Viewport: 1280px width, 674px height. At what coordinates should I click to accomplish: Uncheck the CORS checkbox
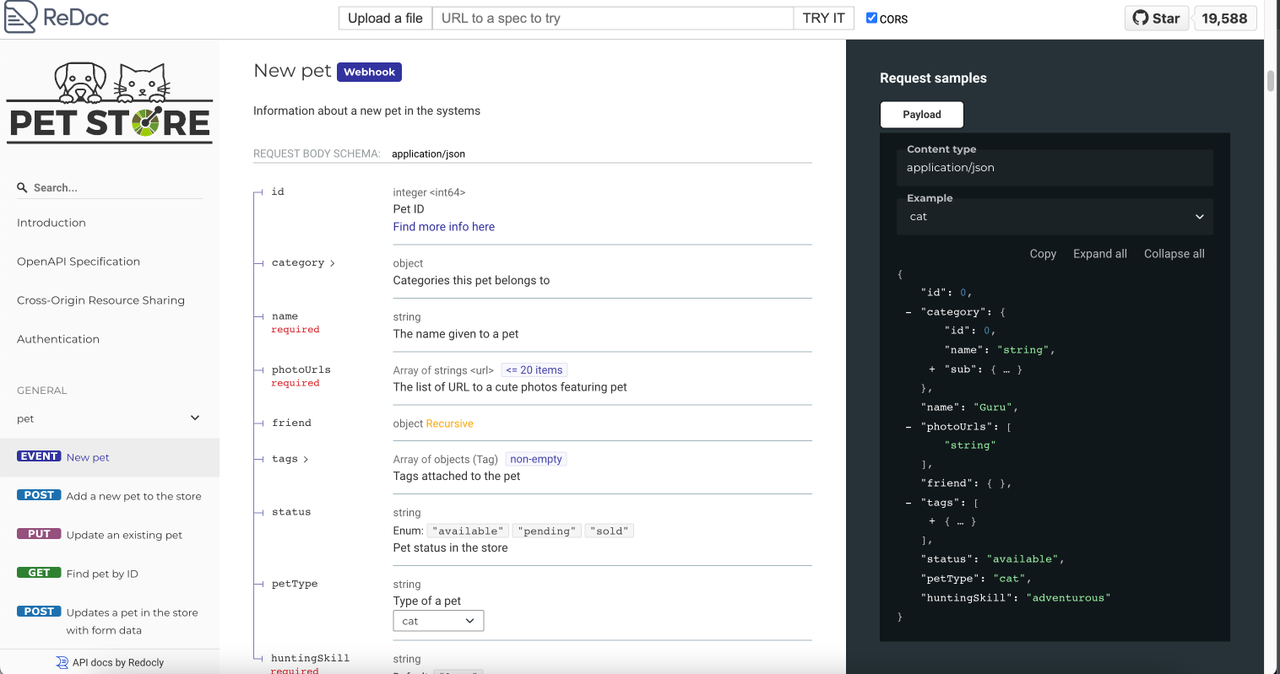click(x=869, y=17)
